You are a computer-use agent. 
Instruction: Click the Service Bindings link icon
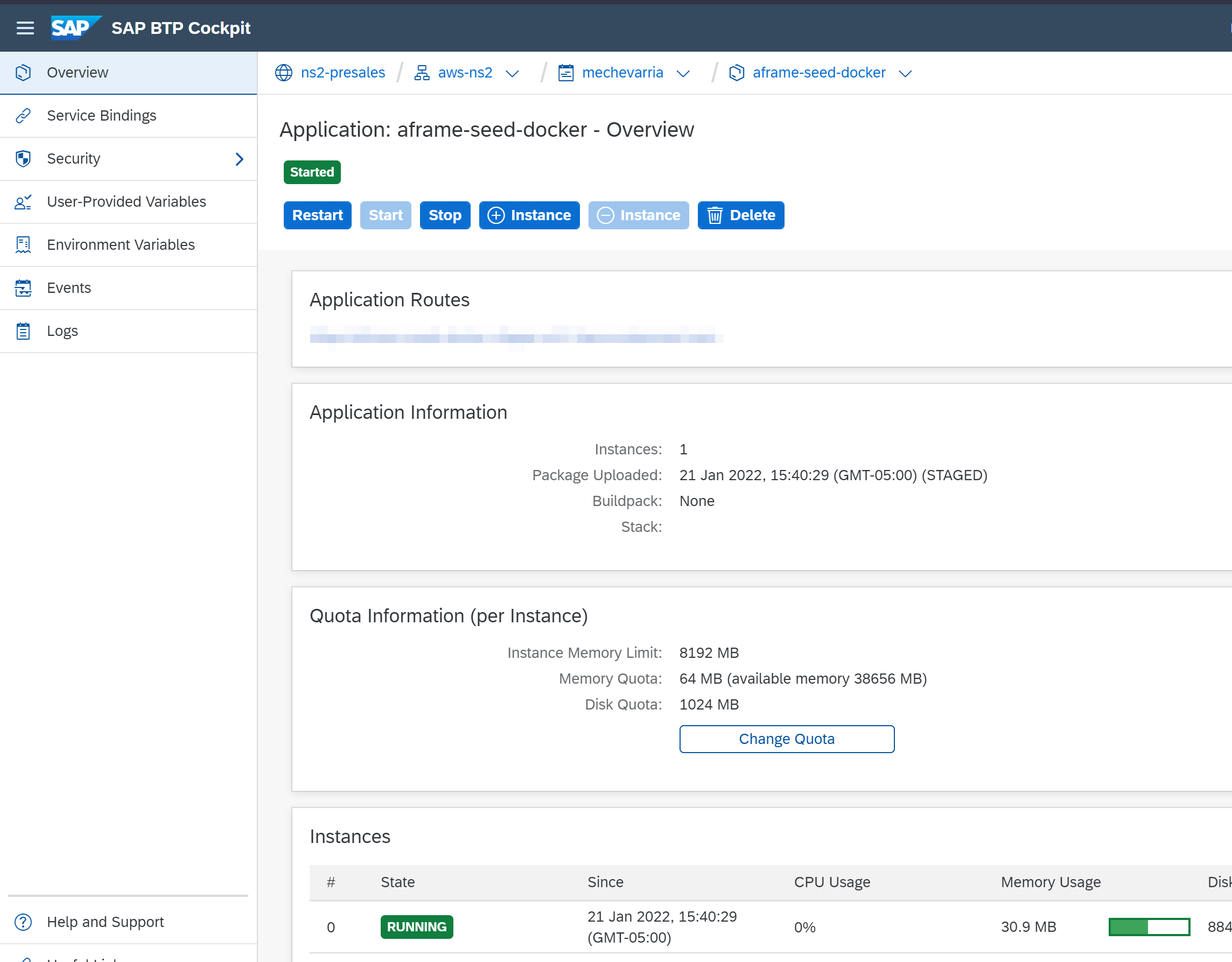click(x=23, y=116)
